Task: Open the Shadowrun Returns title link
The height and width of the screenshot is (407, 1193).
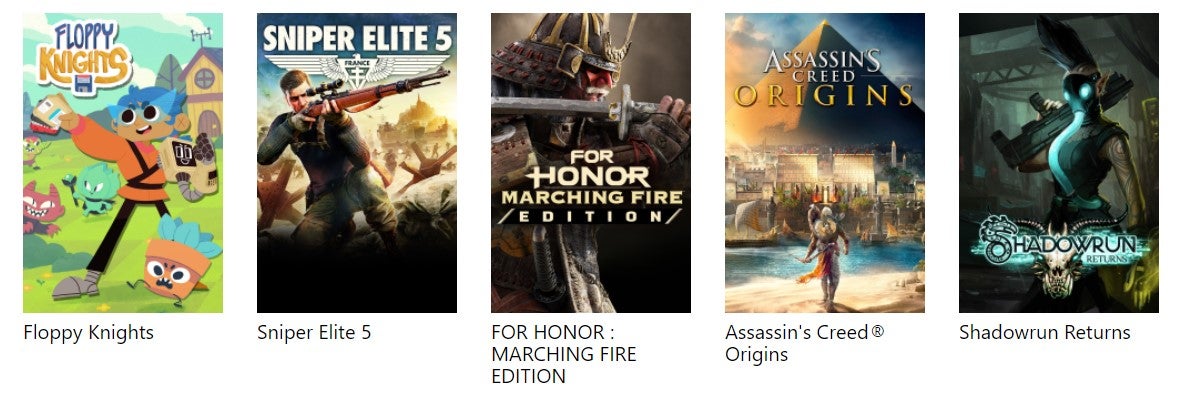Action: coord(1045,333)
